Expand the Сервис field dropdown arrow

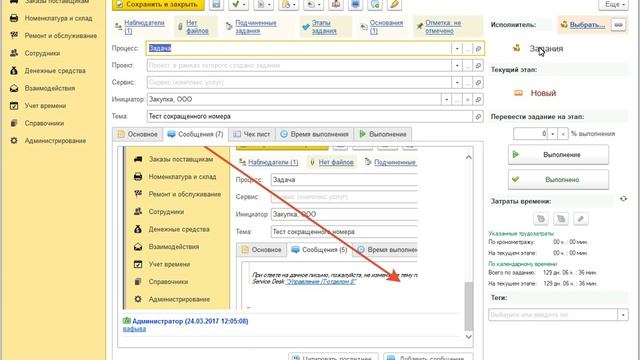click(x=457, y=83)
